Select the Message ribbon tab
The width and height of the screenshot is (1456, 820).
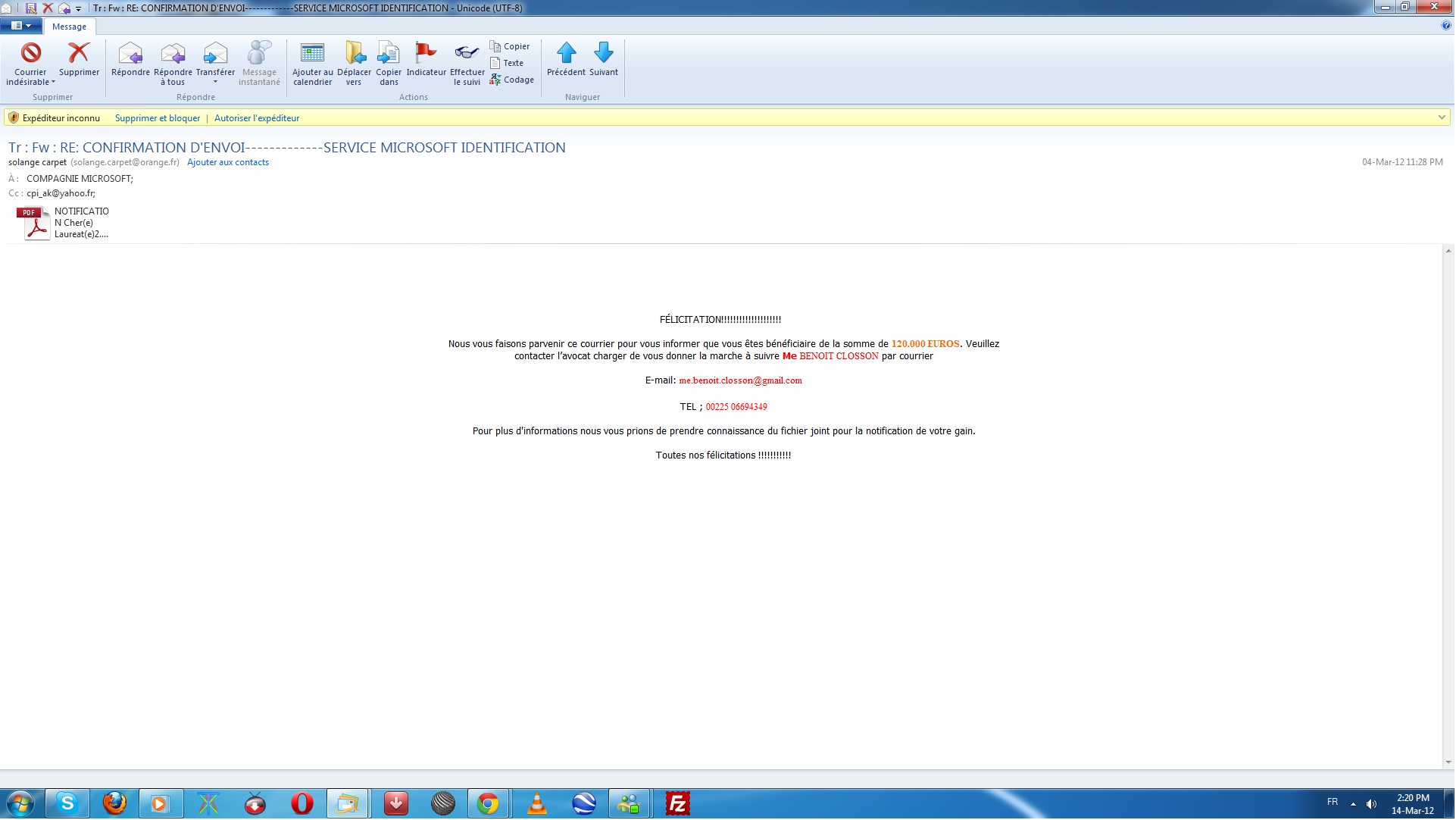point(69,27)
